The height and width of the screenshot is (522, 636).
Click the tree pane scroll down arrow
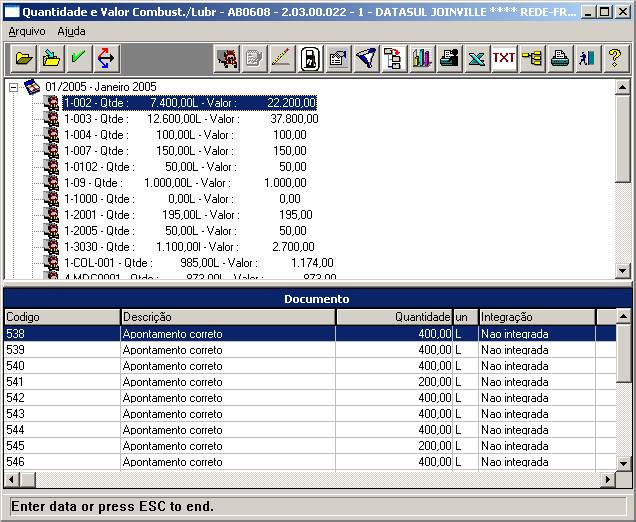(x=623, y=270)
